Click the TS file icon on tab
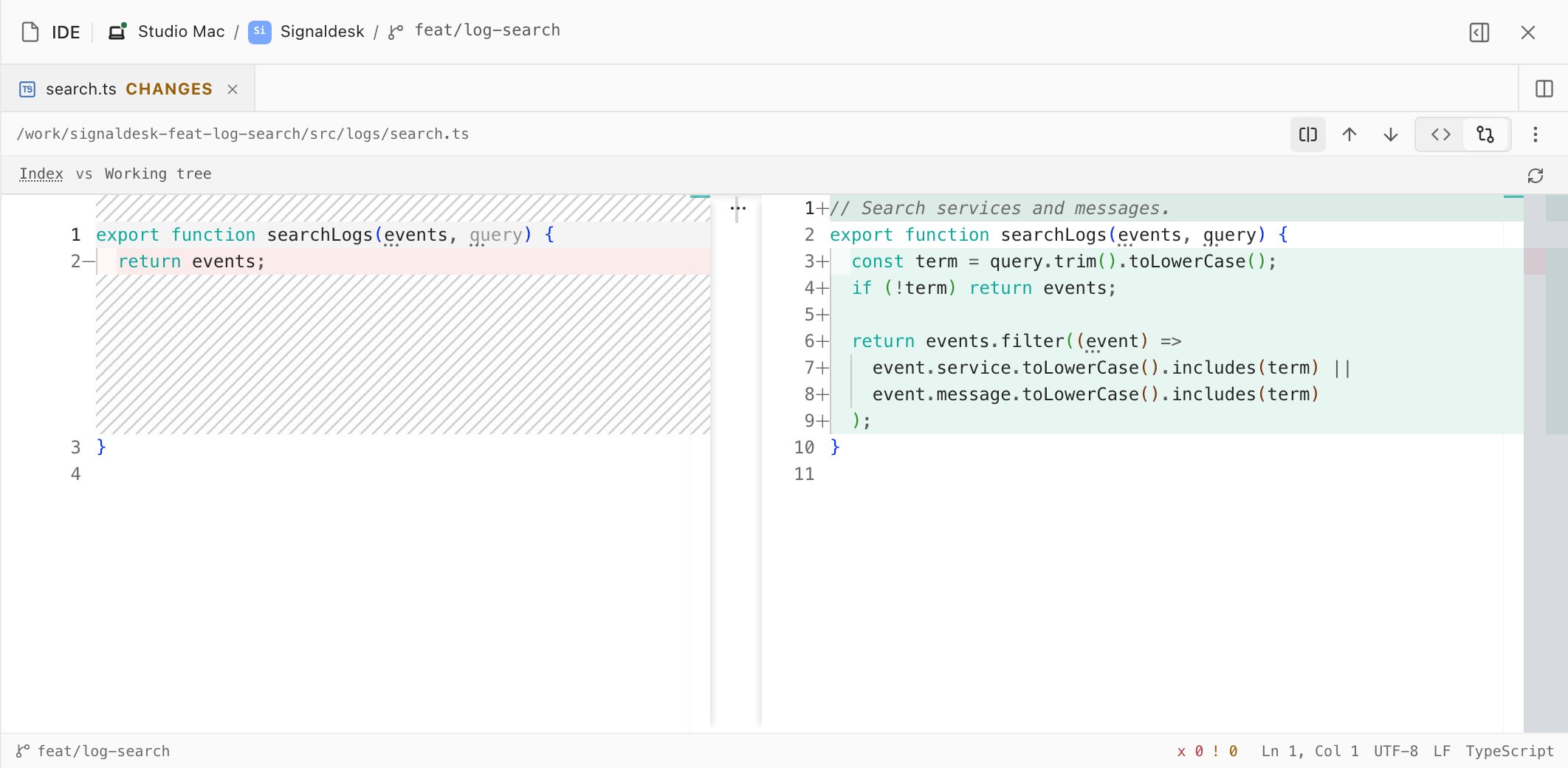The width and height of the screenshot is (1568, 768). point(27,89)
